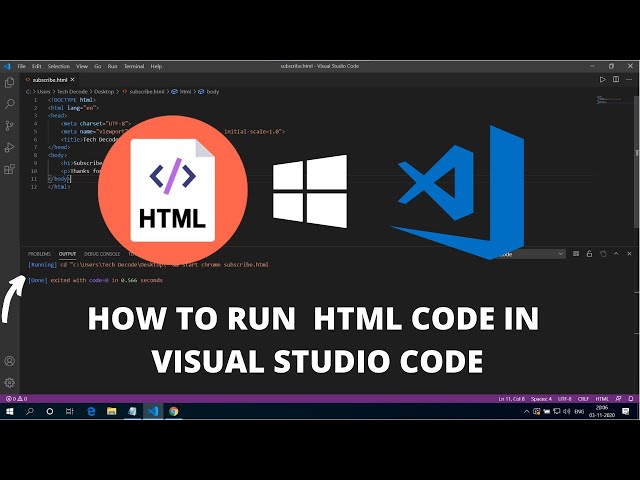Open the Source Control view

click(x=9, y=126)
